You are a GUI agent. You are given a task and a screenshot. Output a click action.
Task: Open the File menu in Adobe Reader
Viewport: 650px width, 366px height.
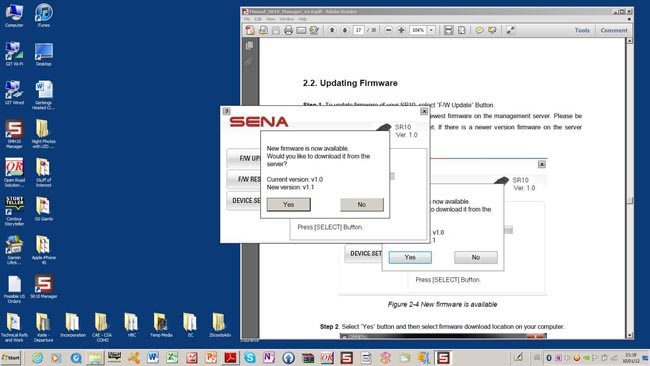pyautogui.click(x=247, y=19)
